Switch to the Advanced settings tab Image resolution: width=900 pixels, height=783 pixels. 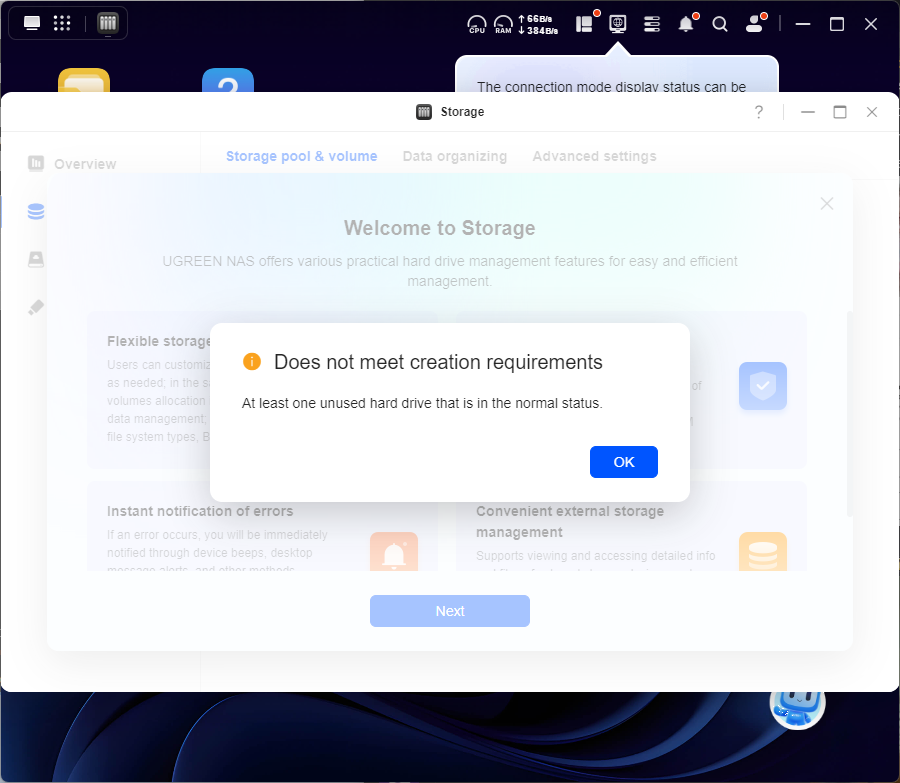[x=594, y=156]
